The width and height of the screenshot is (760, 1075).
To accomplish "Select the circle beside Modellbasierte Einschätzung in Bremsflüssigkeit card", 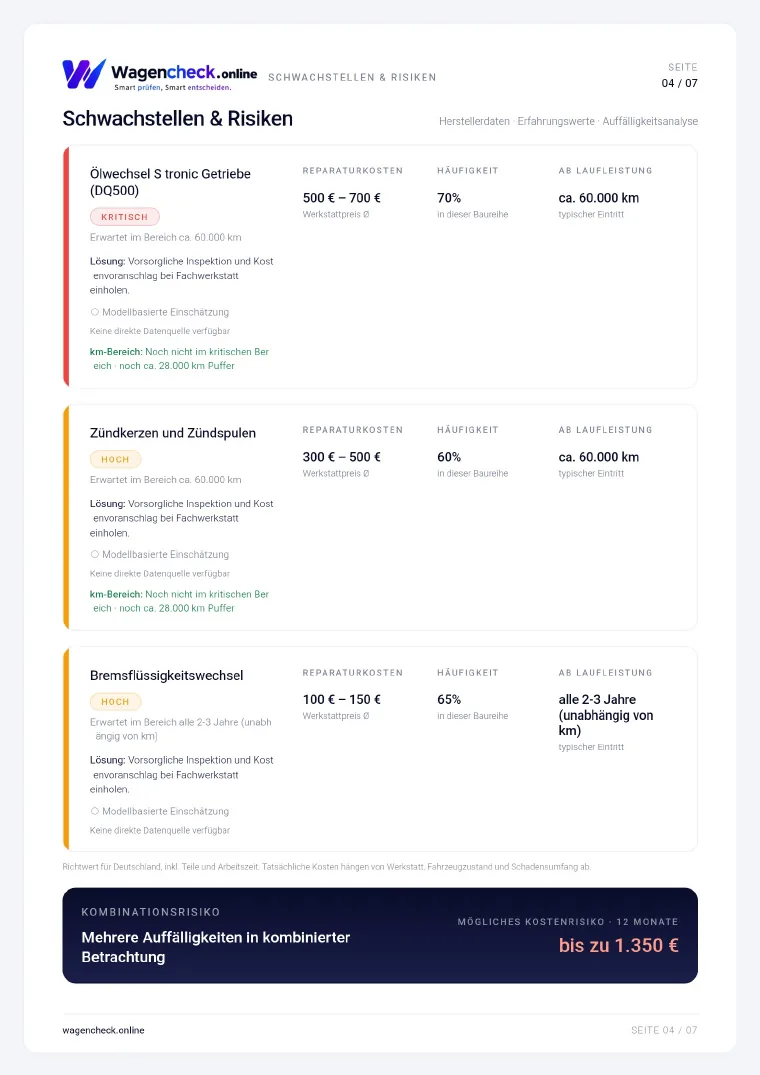I will (x=95, y=811).
